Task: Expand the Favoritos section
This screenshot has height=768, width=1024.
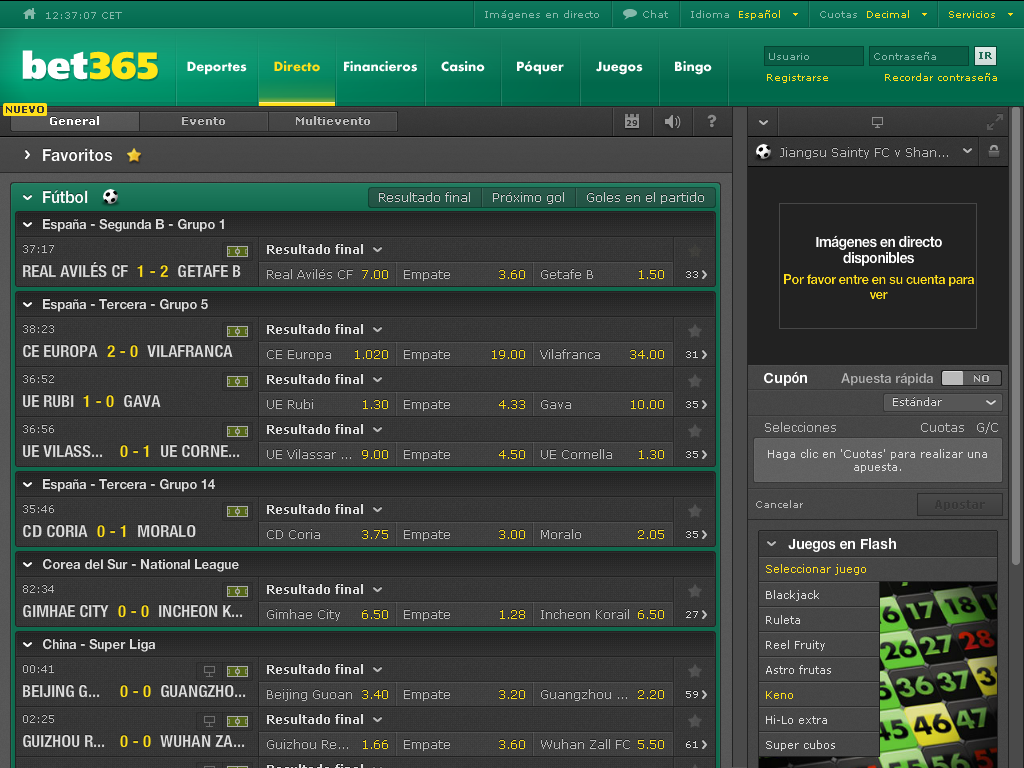Action: click(x=27, y=155)
